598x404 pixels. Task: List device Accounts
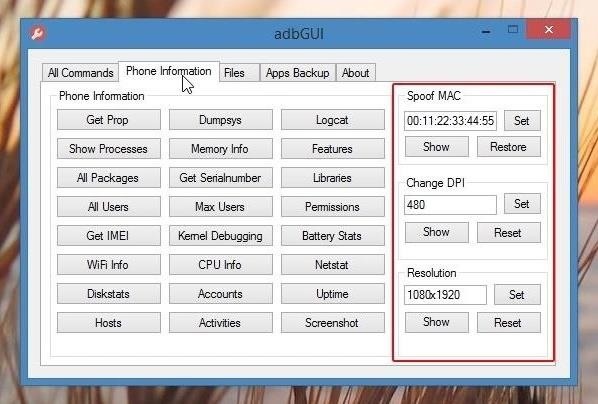point(220,294)
